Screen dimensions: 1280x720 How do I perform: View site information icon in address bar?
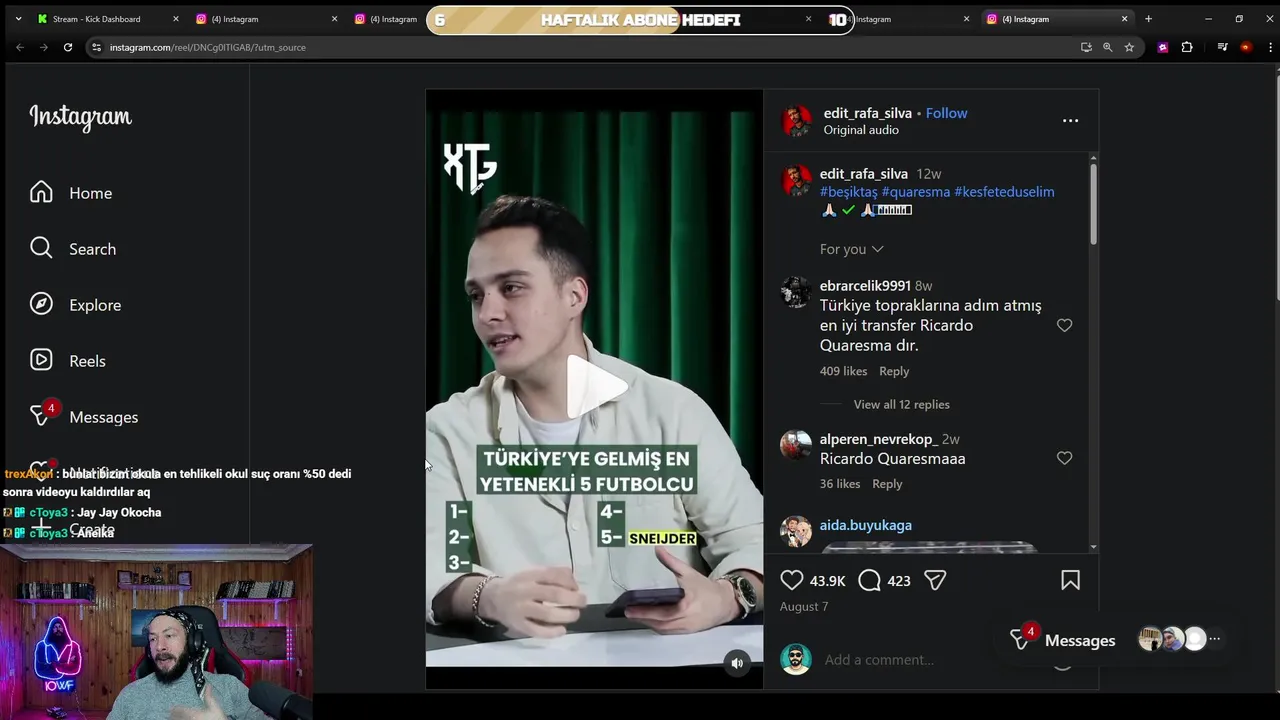[96, 47]
